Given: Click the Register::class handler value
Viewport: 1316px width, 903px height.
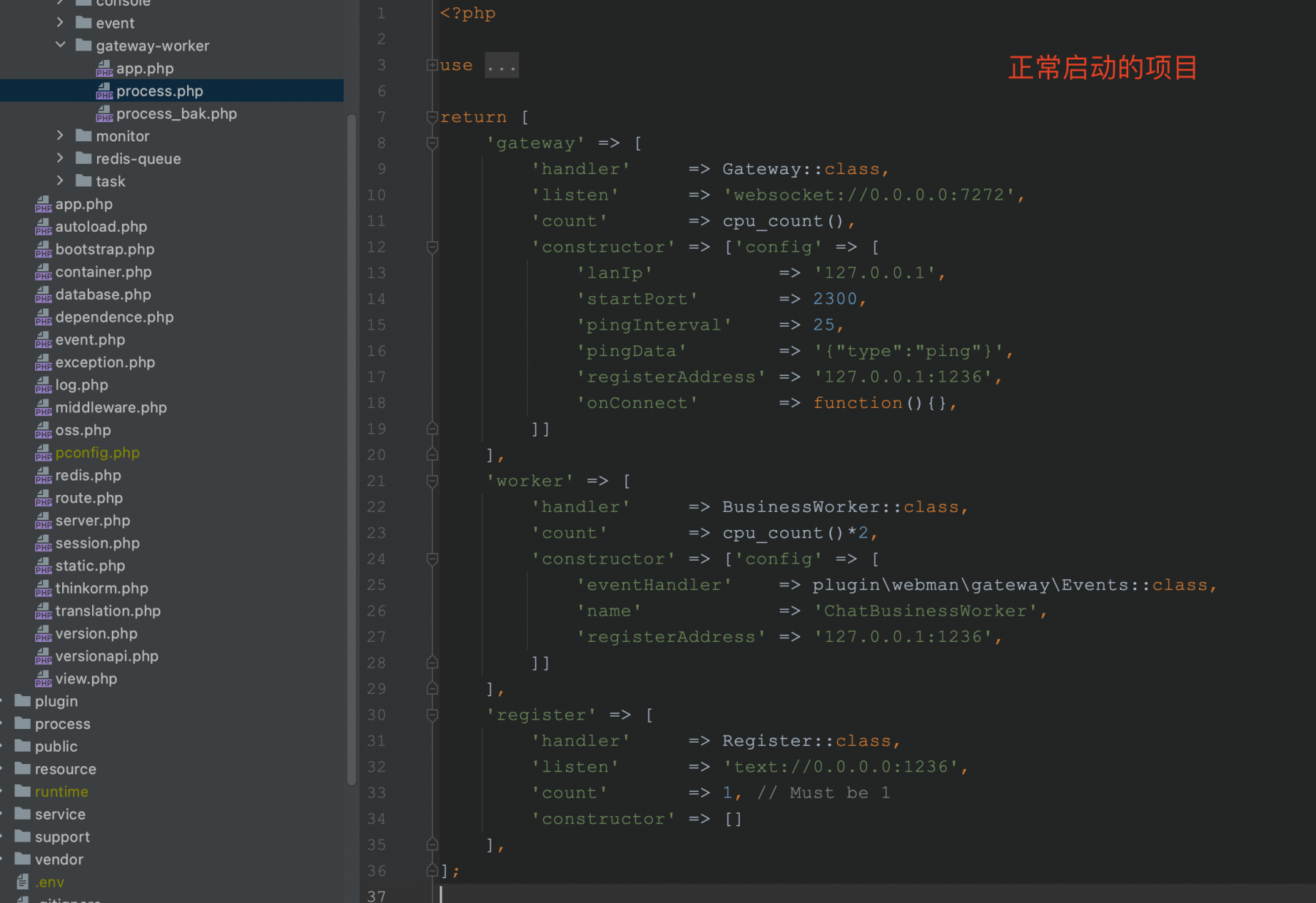Looking at the screenshot, I should click(807, 741).
